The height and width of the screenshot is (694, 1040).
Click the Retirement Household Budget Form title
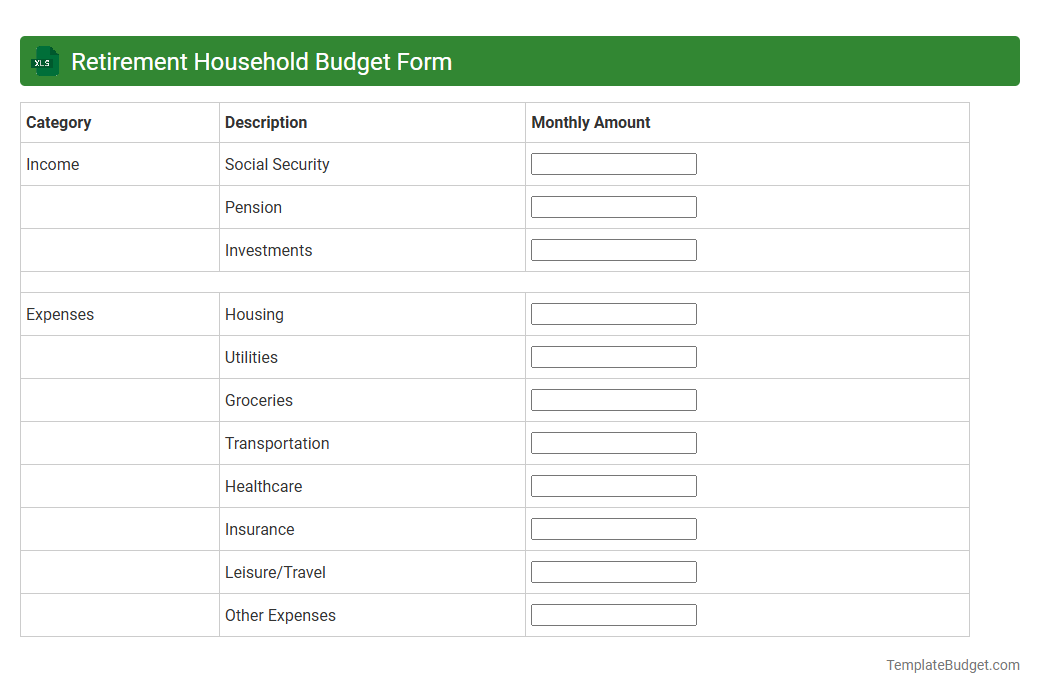[x=261, y=61]
